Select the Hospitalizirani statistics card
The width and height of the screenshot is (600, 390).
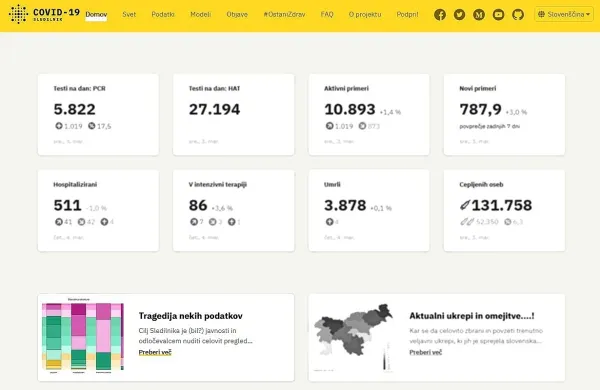(98, 211)
